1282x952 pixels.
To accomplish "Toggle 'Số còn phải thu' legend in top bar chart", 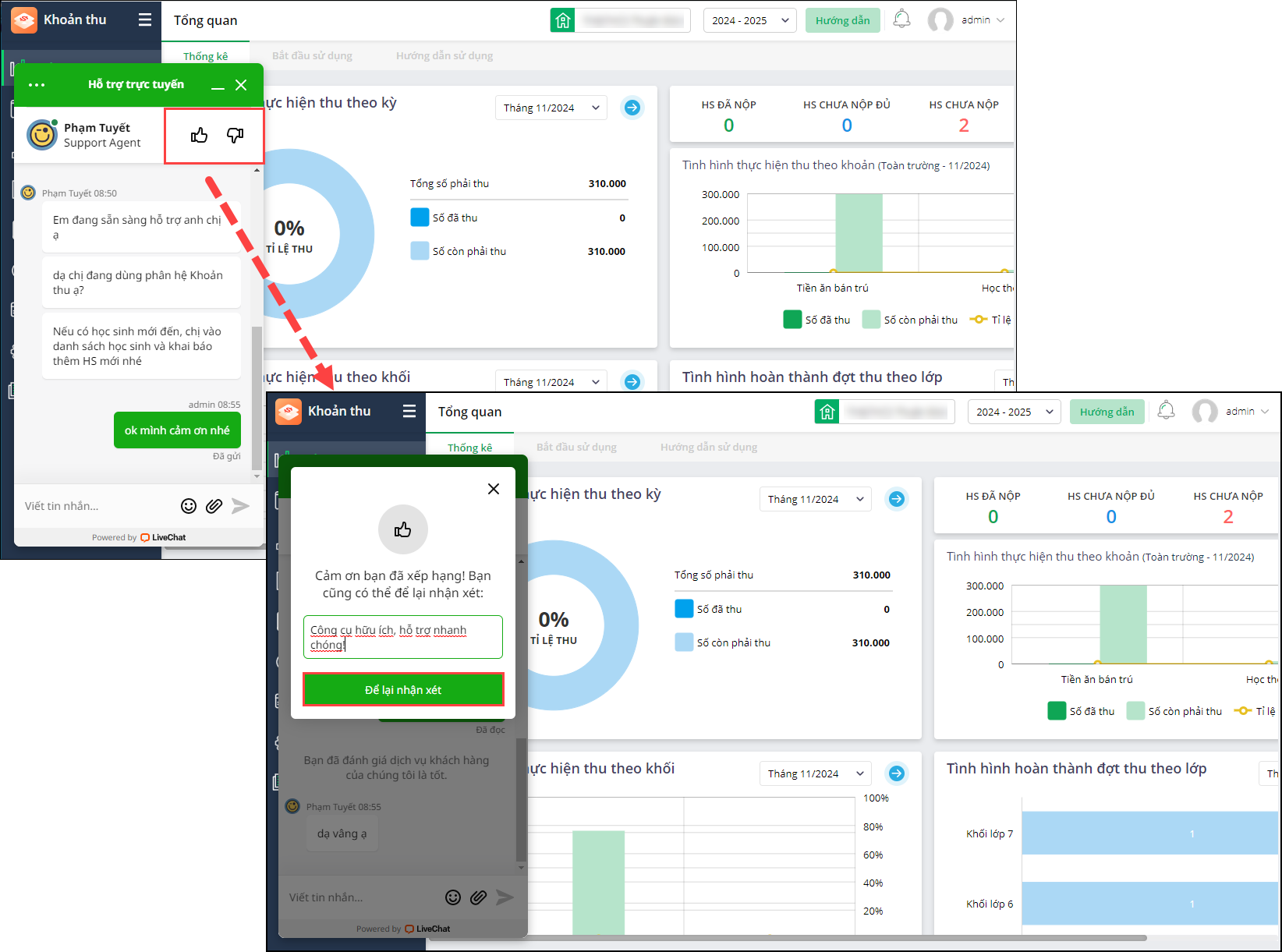I will tap(910, 320).
